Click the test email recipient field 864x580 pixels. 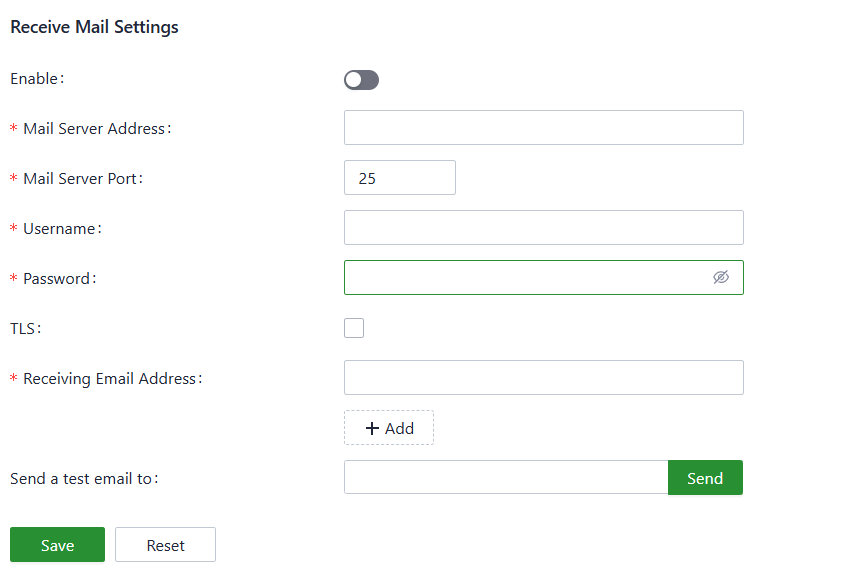pos(505,478)
